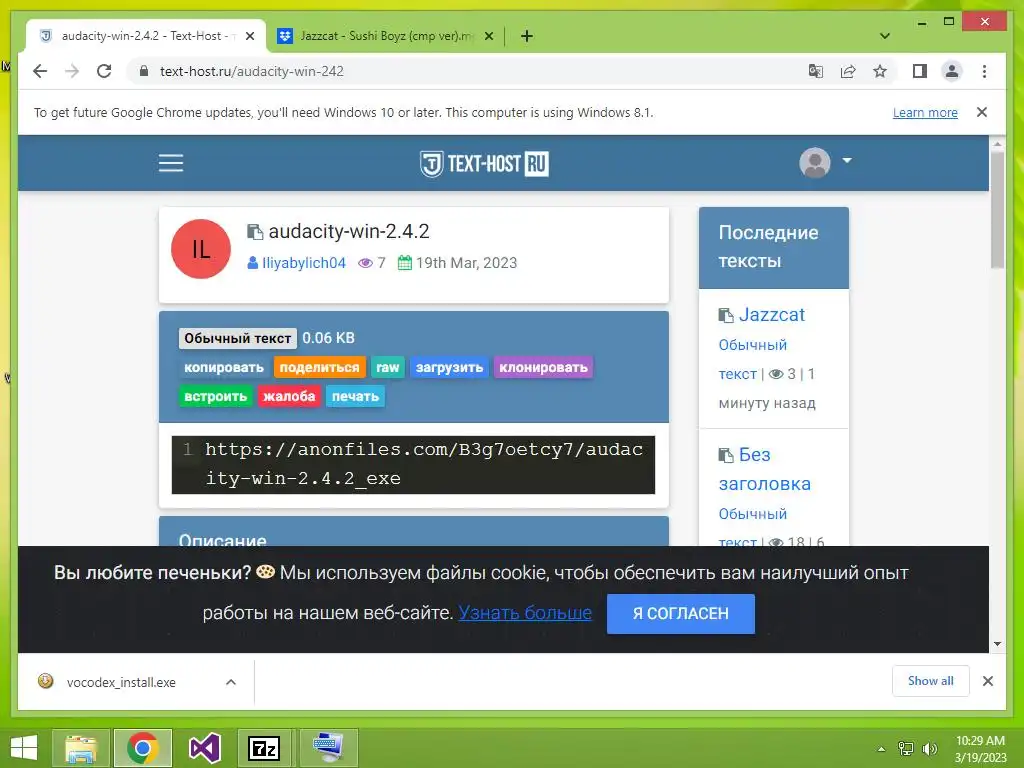1024x768 pixels.
Task: Click the Learn more link
Action: point(925,112)
